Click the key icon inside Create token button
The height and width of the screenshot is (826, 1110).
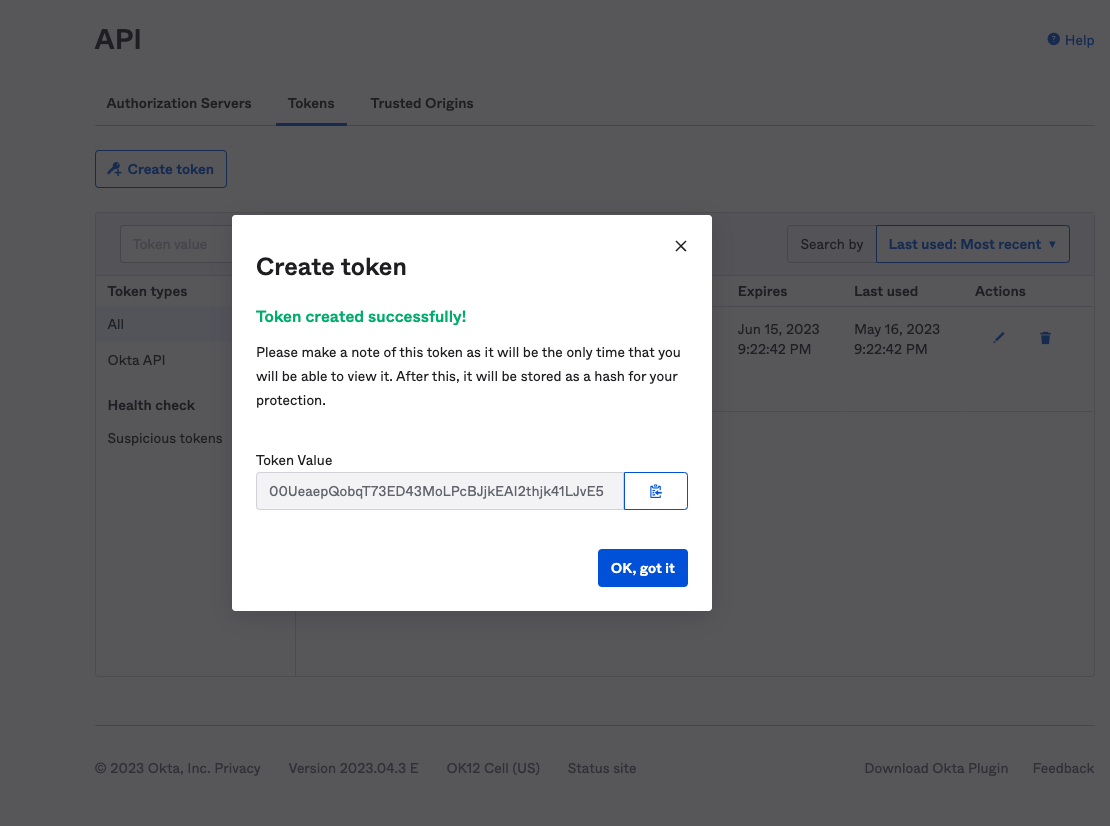tap(116, 168)
